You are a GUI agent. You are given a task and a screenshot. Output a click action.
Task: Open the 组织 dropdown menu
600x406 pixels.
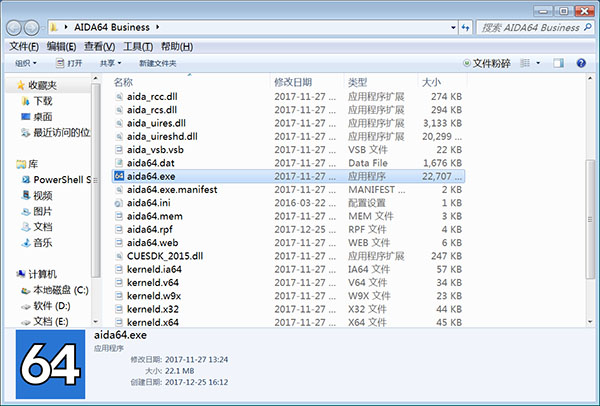tap(26, 63)
